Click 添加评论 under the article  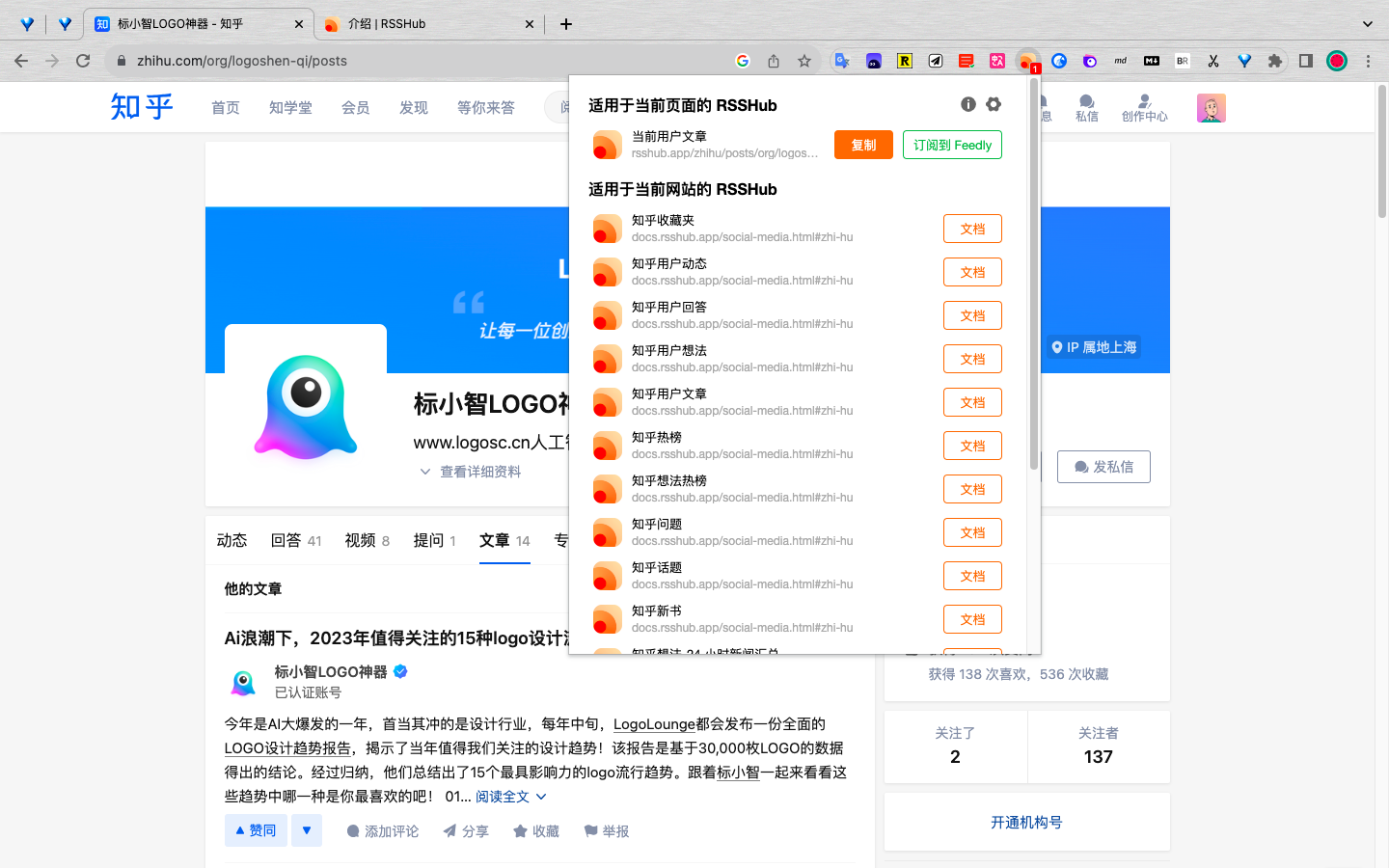[x=382, y=831]
